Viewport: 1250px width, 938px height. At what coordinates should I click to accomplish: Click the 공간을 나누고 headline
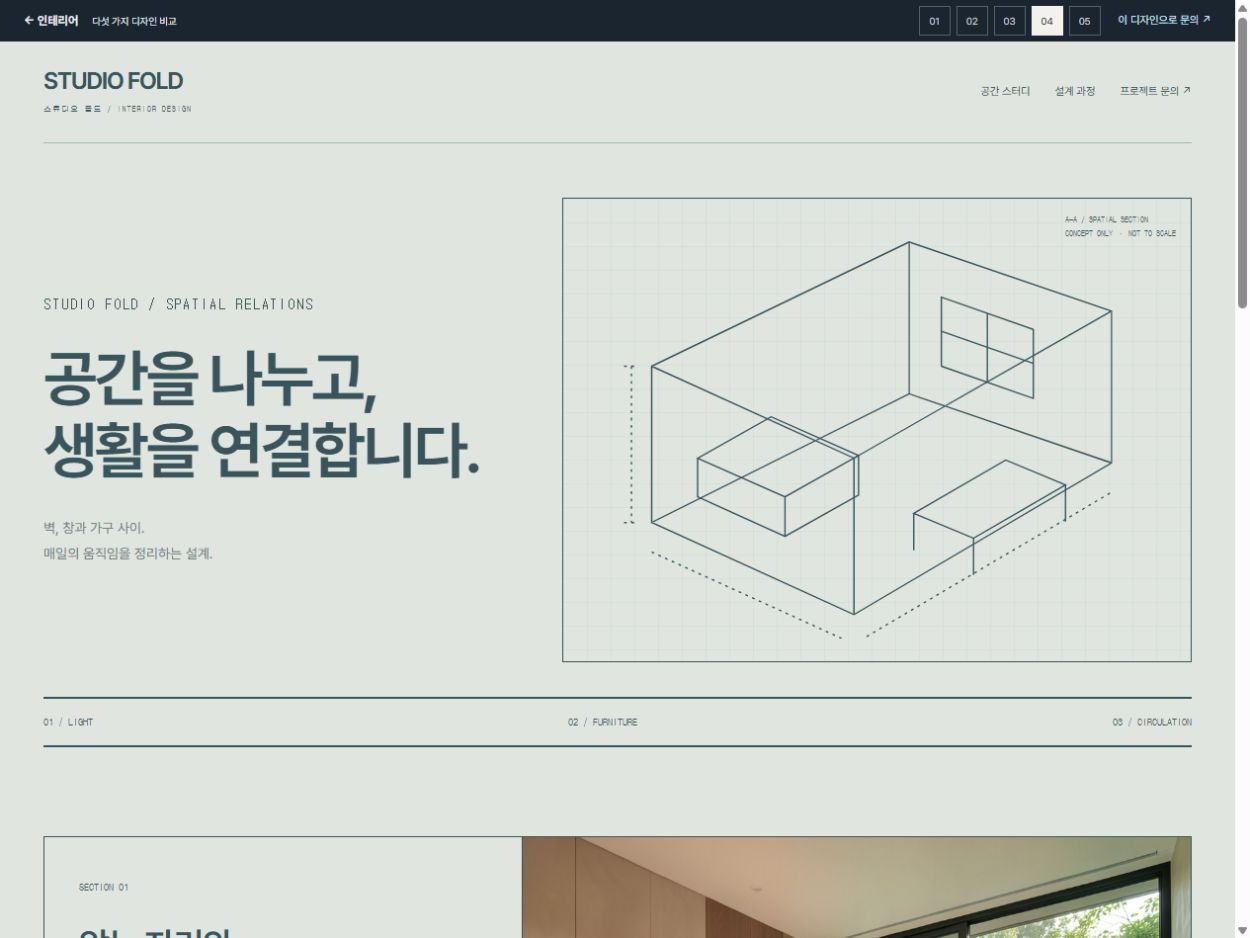point(210,379)
